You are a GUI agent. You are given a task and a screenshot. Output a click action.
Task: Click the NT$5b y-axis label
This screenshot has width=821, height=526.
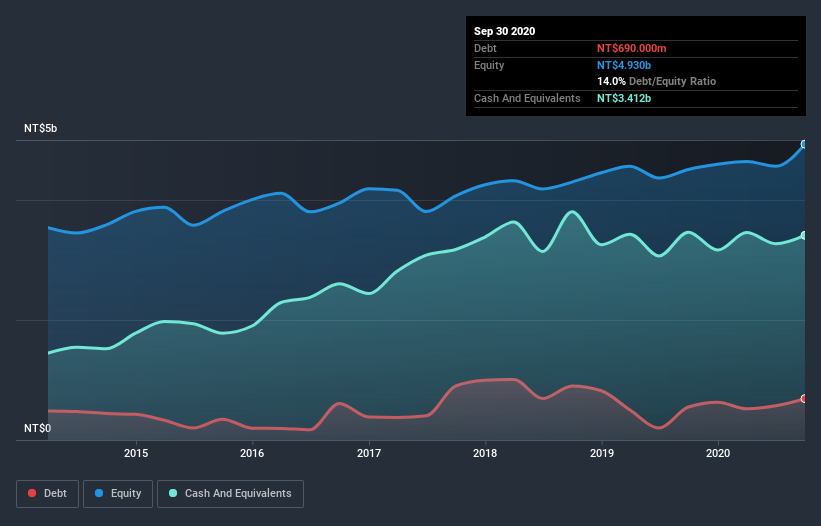pos(40,128)
